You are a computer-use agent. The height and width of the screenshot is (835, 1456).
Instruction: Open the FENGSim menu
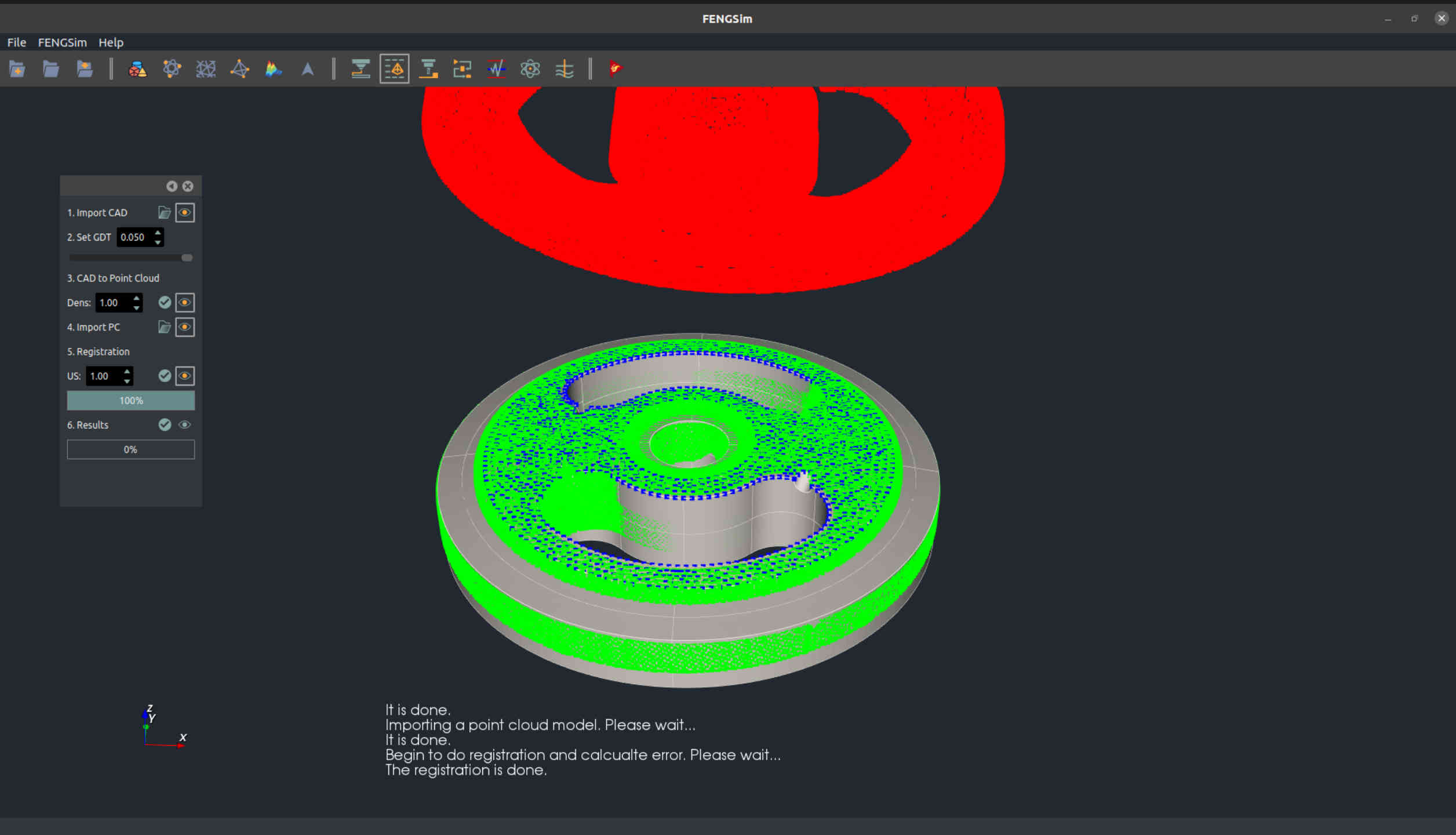(x=62, y=42)
